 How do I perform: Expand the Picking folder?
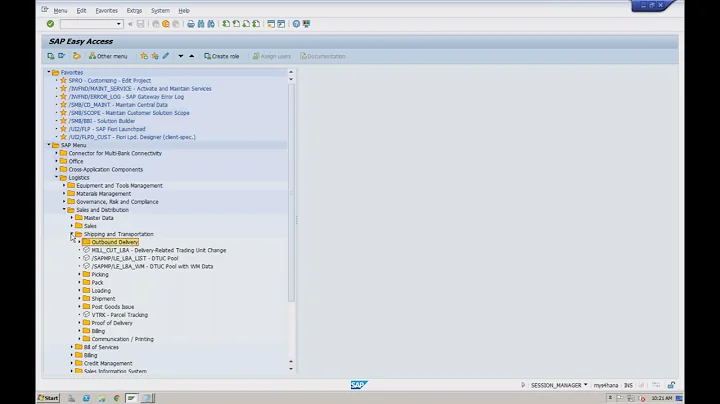(79, 274)
